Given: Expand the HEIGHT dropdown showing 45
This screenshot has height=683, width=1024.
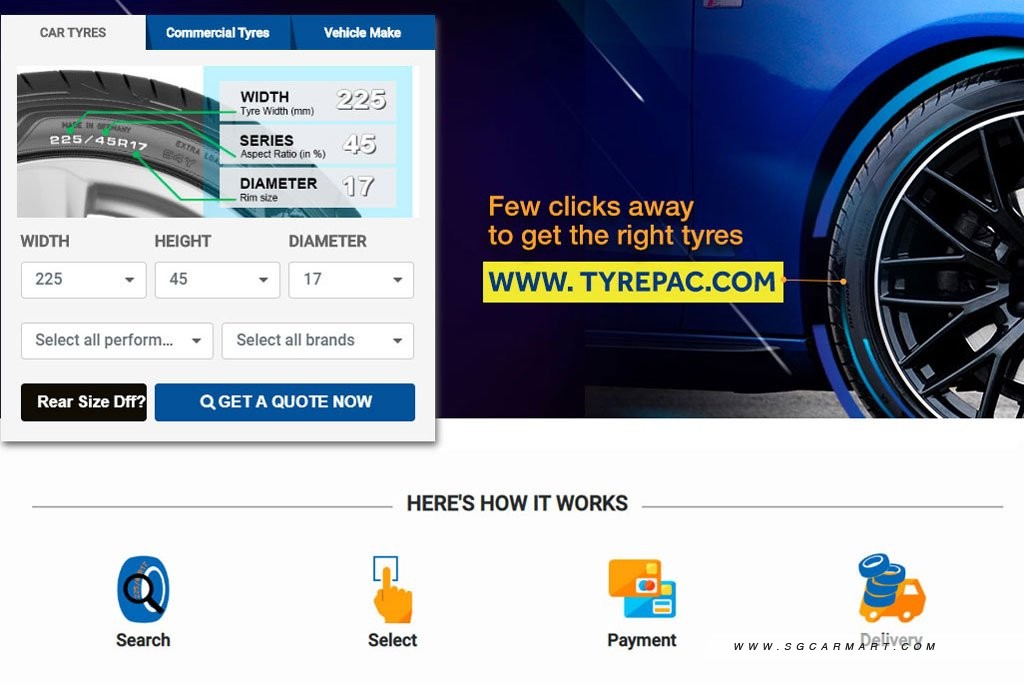Looking at the screenshot, I should tap(217, 280).
